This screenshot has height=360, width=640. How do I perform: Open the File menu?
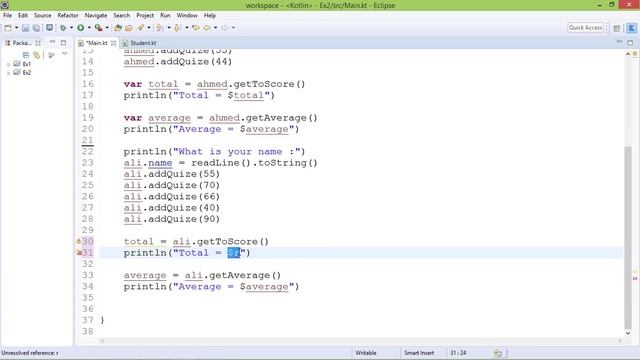click(x=7, y=15)
